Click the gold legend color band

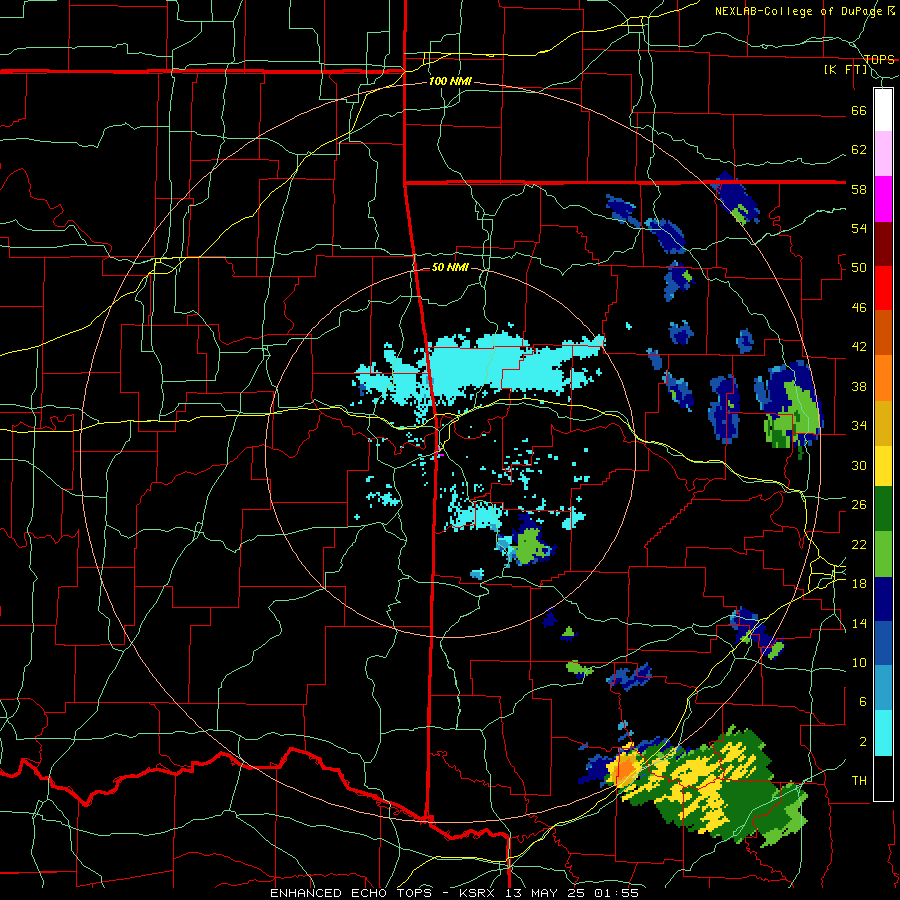point(883,423)
